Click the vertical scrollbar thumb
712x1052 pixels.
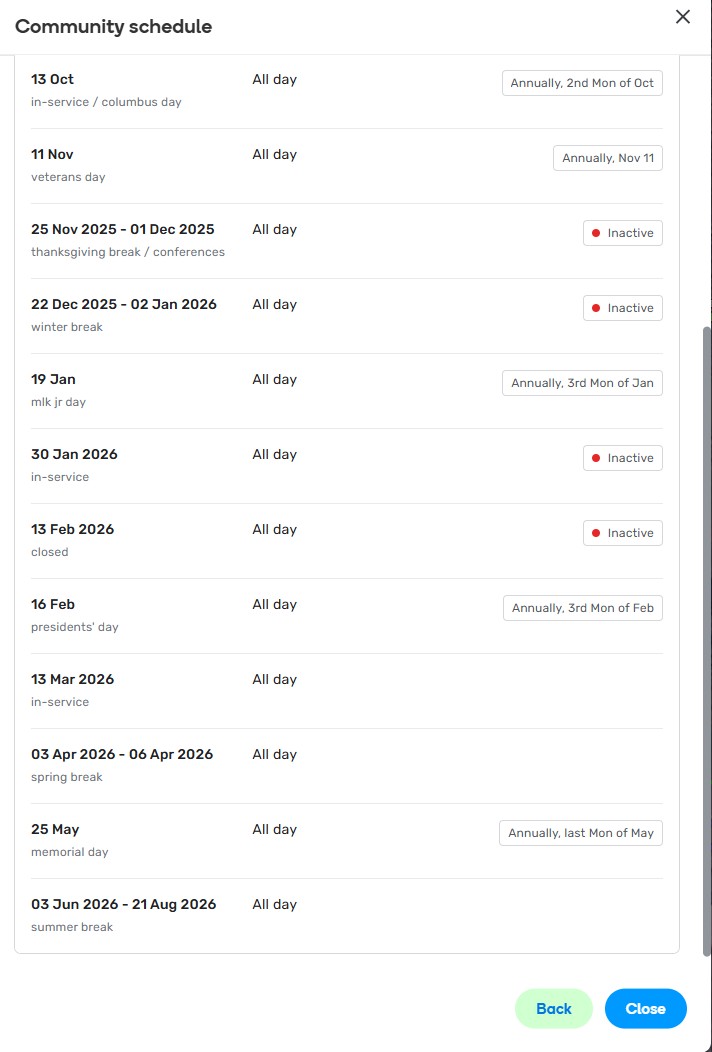coord(707,640)
